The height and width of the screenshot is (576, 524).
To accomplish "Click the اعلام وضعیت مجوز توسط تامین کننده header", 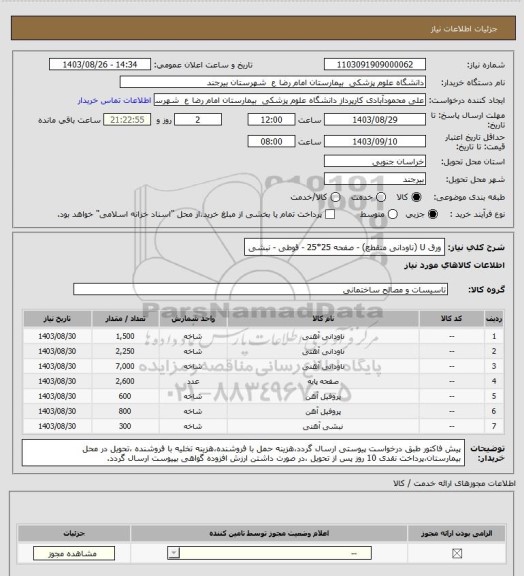I will tap(269, 533).
